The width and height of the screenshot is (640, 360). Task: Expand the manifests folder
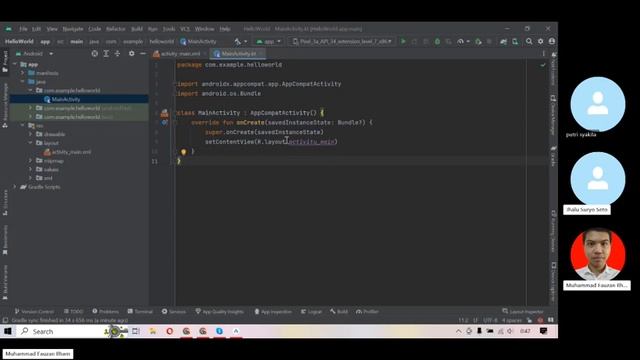[x=23, y=73]
